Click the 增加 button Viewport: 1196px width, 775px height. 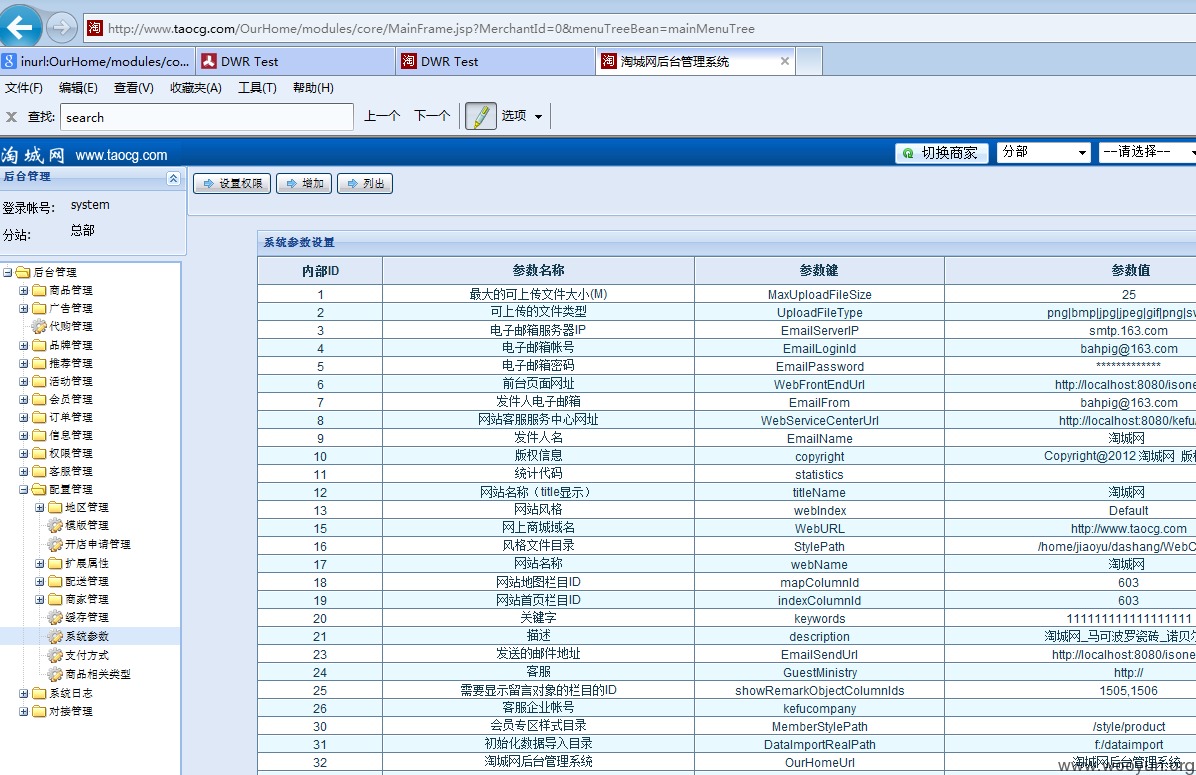304,184
